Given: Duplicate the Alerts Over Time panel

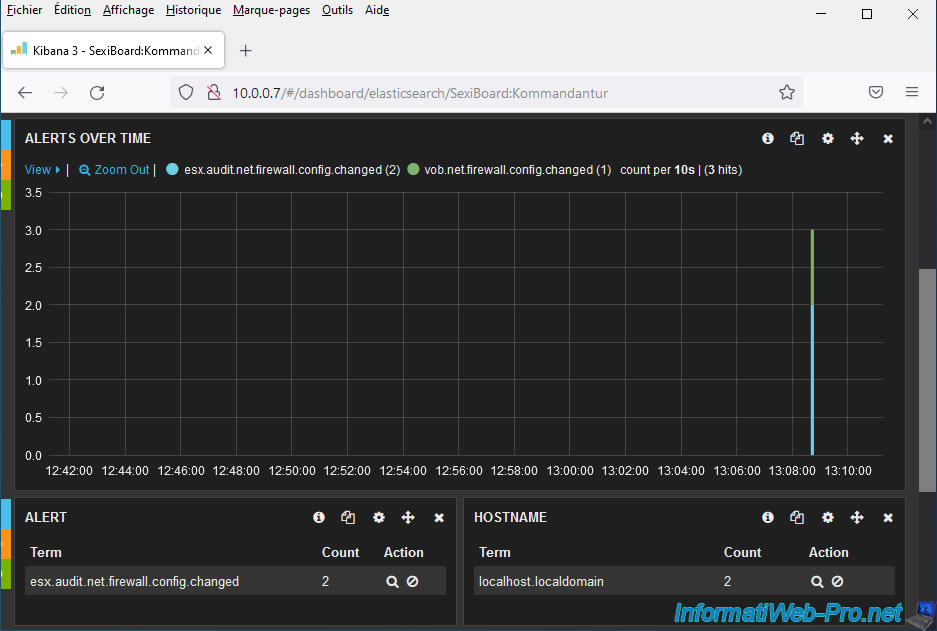Looking at the screenshot, I should (x=797, y=139).
